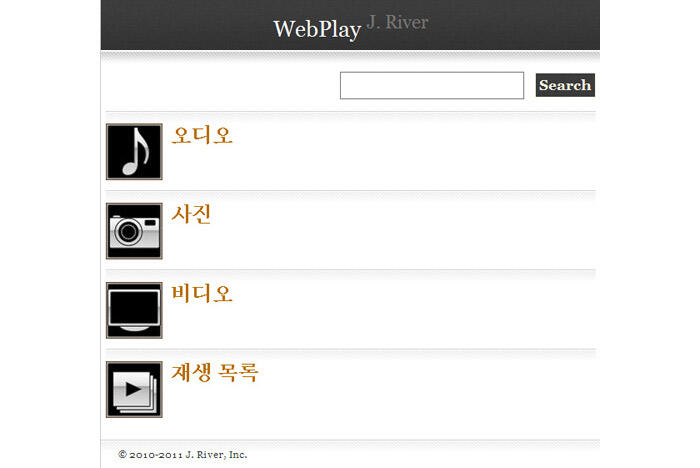Select the 사진 text link
The height and width of the screenshot is (468, 700).
click(x=191, y=214)
